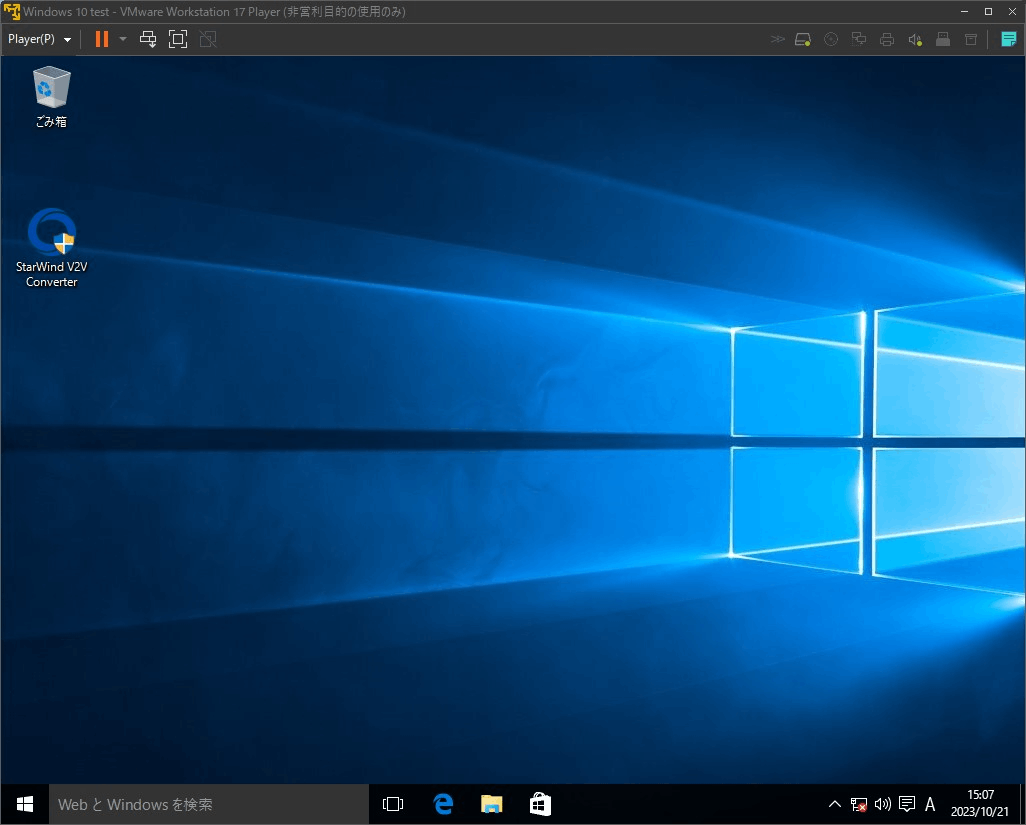The image size is (1026, 825).
Task: Select the StarWind V2V Converter shortcut
Action: [x=51, y=249]
